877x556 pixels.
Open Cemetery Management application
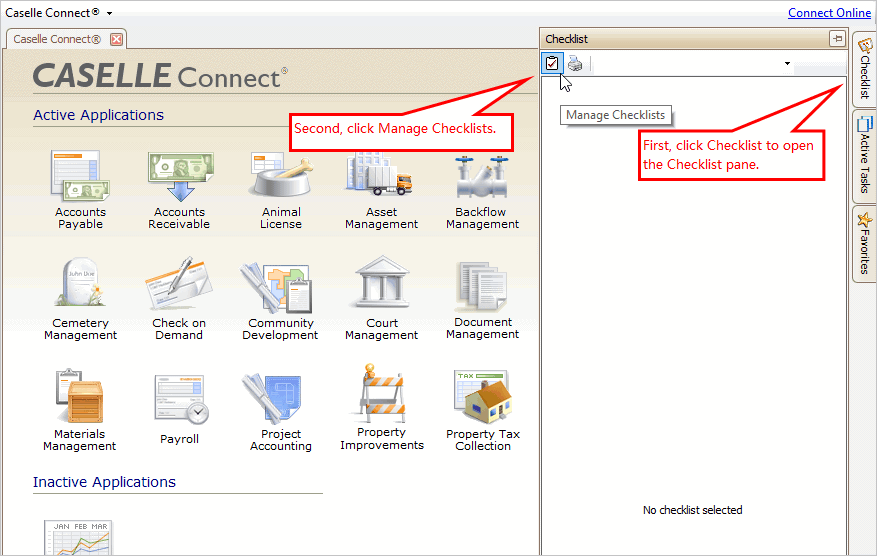tap(80, 299)
